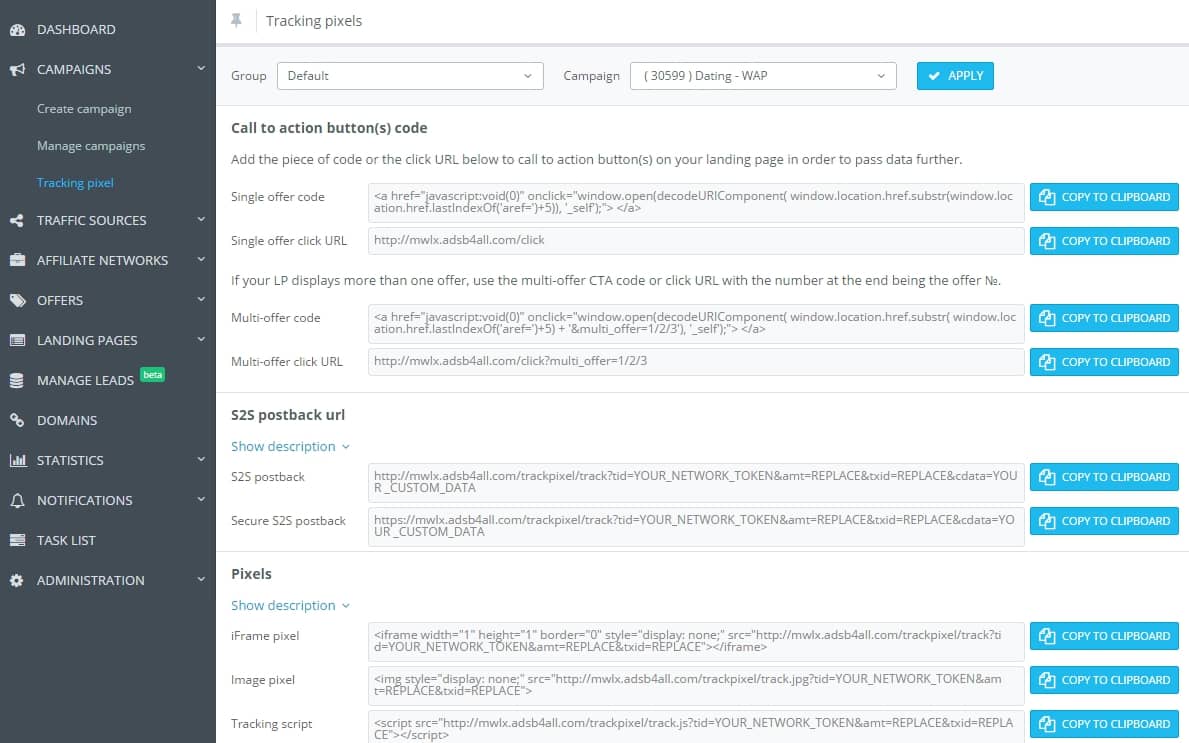Open Manage campaigns in sidebar
The height and width of the screenshot is (743, 1189).
[x=91, y=146]
